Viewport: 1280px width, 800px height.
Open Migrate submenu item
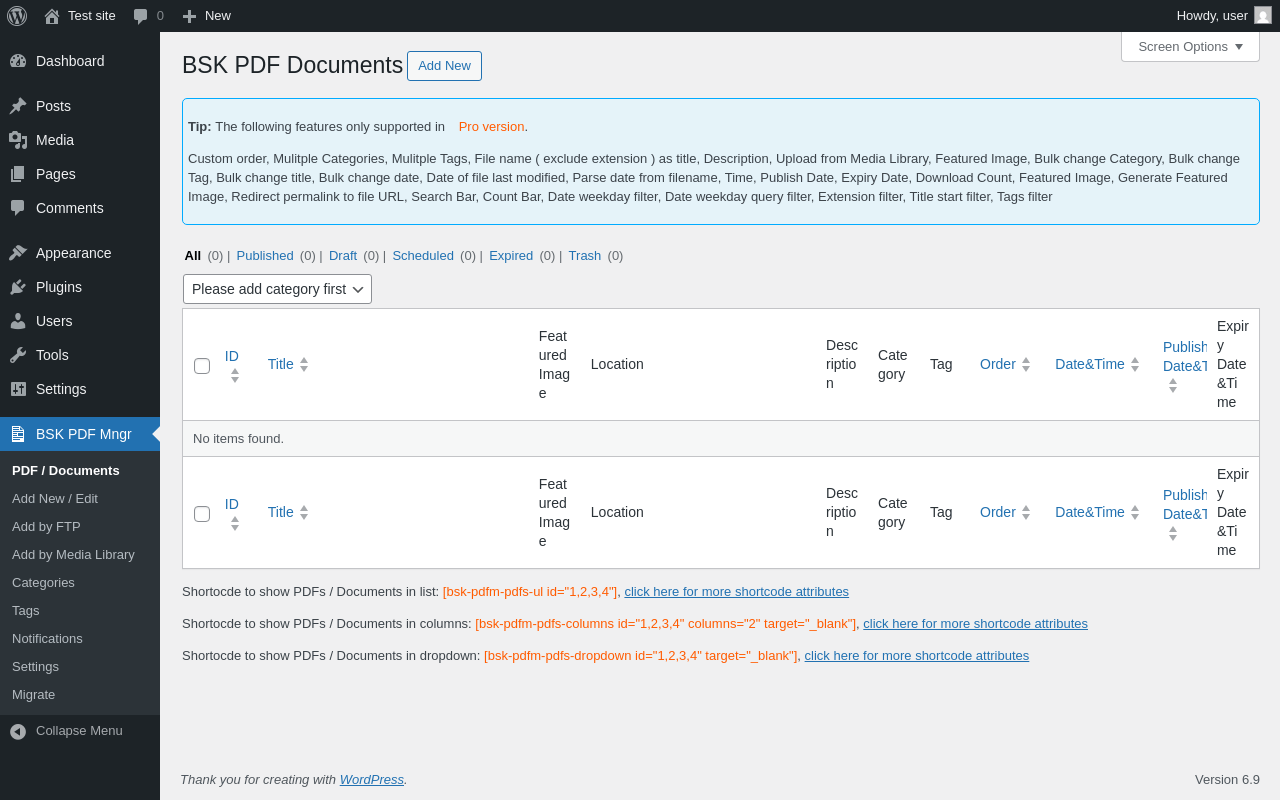(x=33, y=694)
